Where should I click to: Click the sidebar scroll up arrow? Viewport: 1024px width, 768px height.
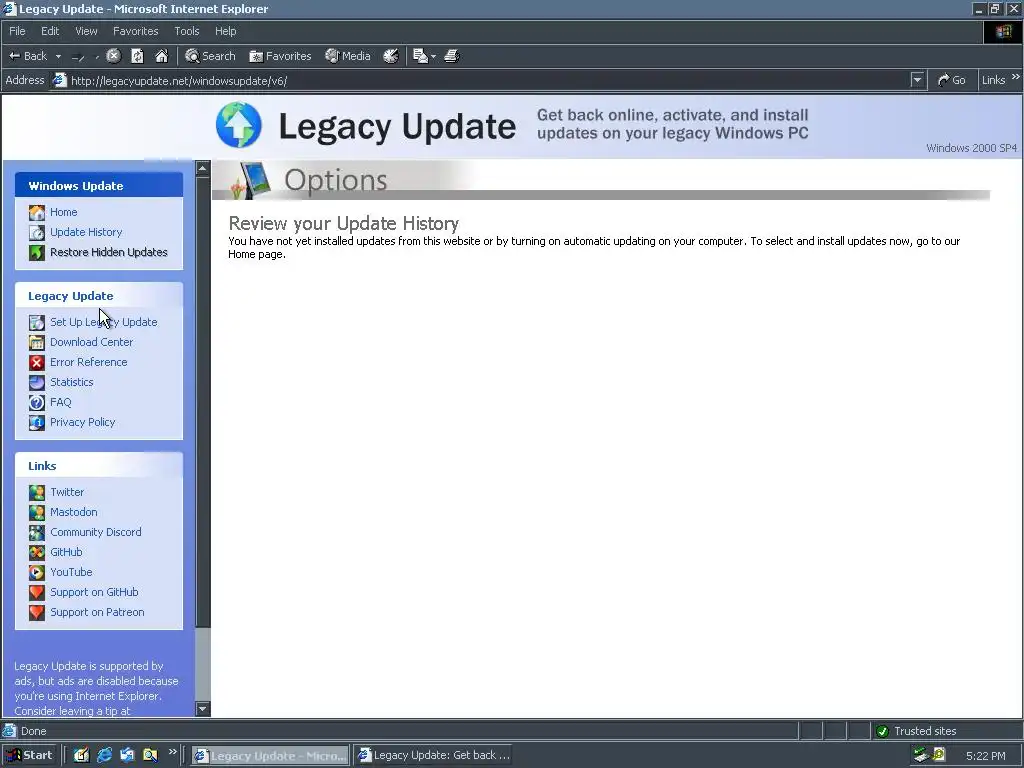202,168
